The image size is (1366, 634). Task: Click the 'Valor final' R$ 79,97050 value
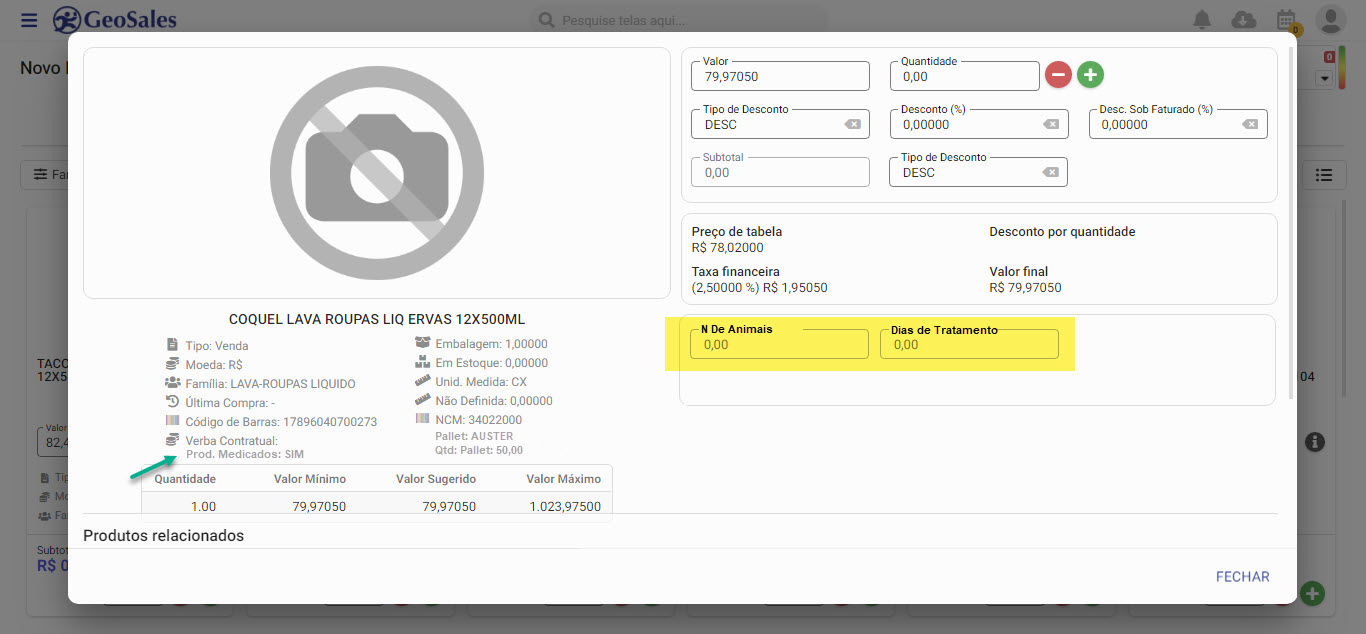[1025, 288]
